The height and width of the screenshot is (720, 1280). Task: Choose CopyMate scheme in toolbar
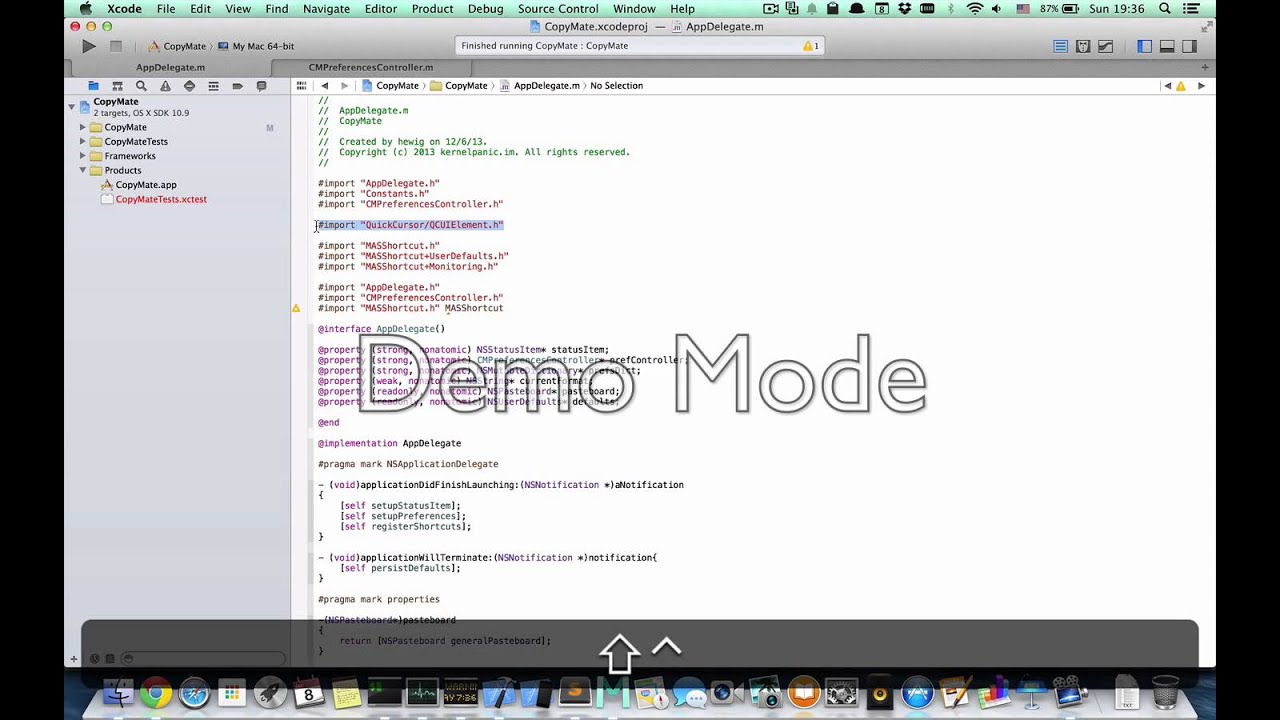tap(177, 46)
